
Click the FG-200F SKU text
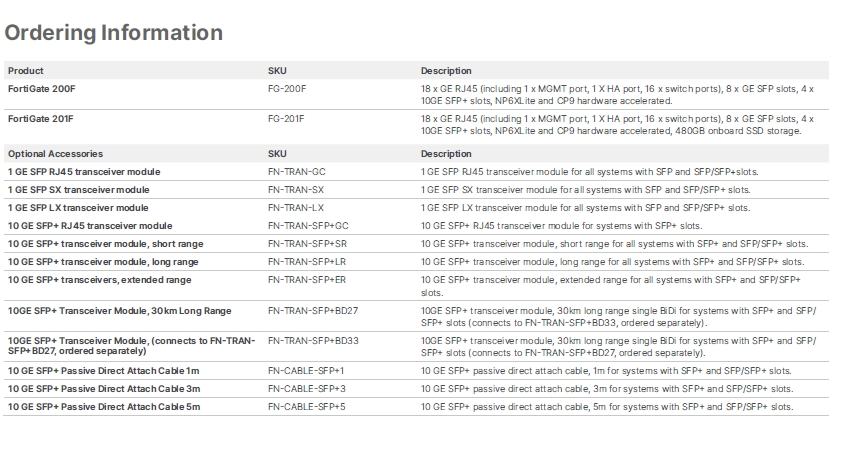tap(286, 89)
